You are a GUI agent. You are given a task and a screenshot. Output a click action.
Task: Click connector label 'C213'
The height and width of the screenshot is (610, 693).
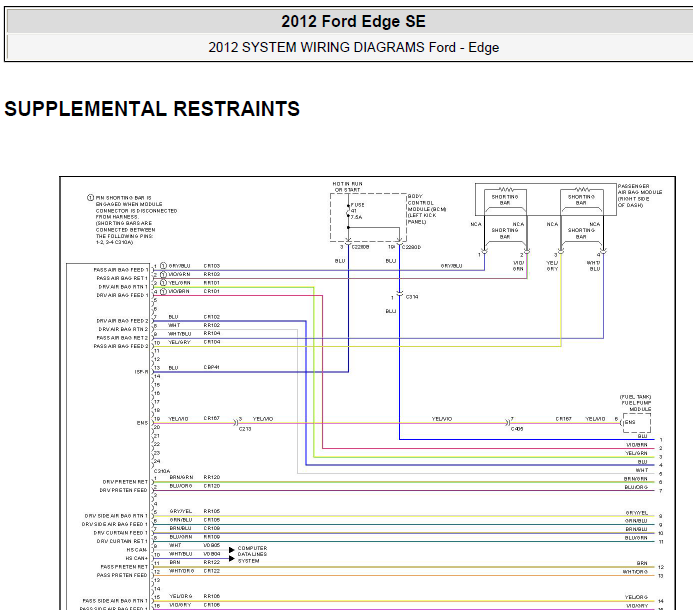(x=245, y=429)
